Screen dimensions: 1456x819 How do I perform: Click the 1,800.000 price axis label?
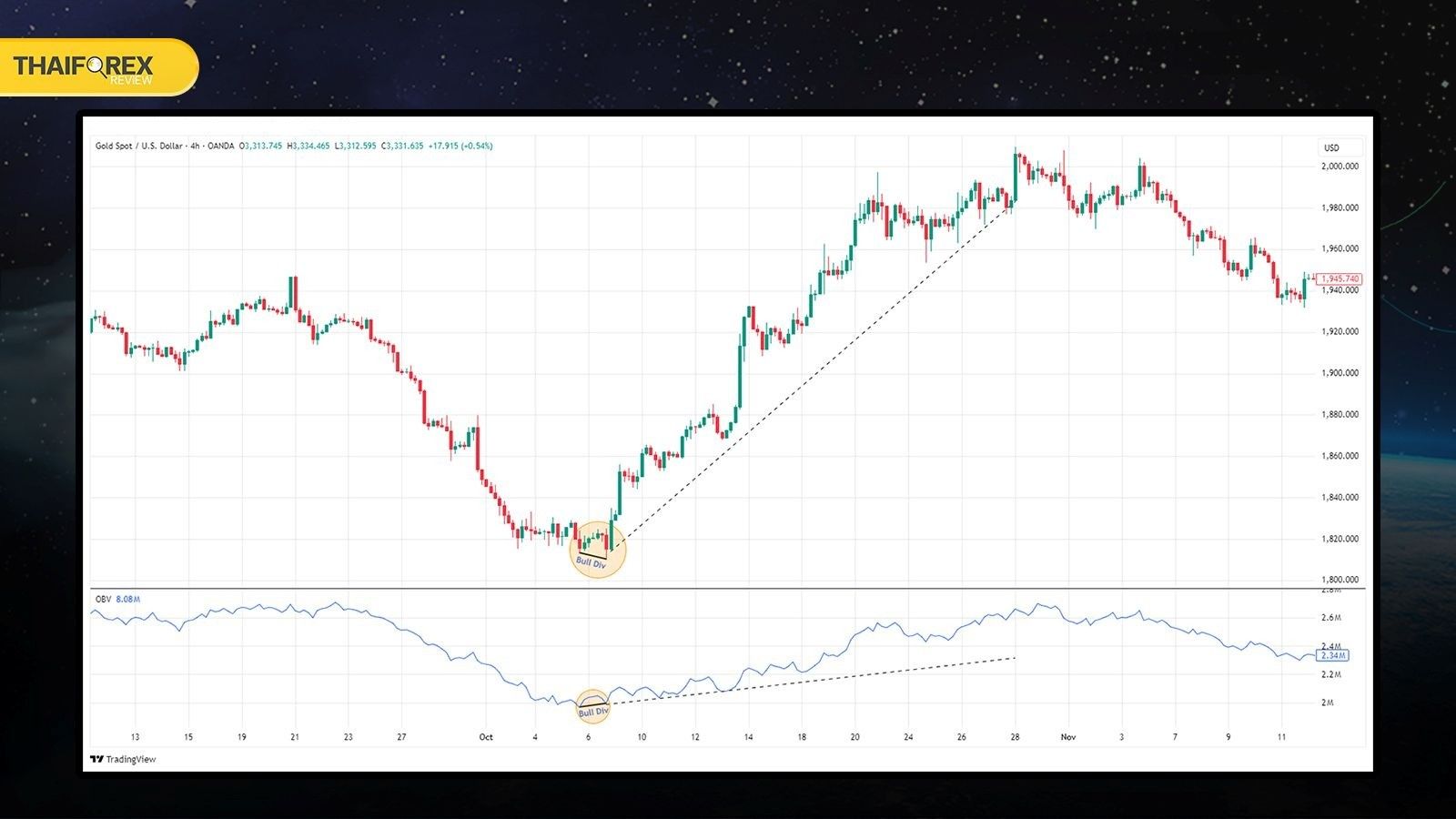point(1340,580)
